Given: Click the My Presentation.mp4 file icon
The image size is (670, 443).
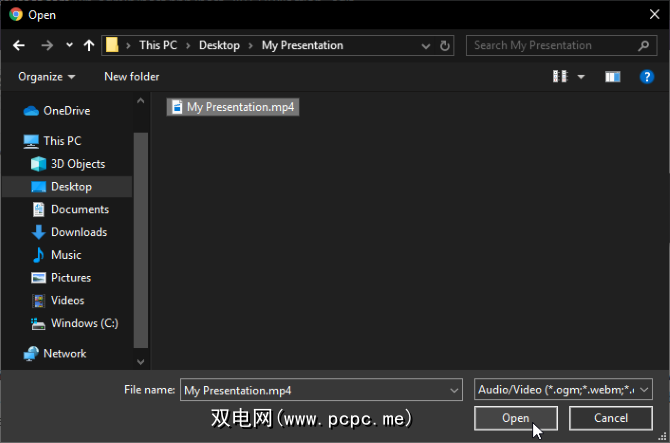Looking at the screenshot, I should pyautogui.click(x=177, y=107).
